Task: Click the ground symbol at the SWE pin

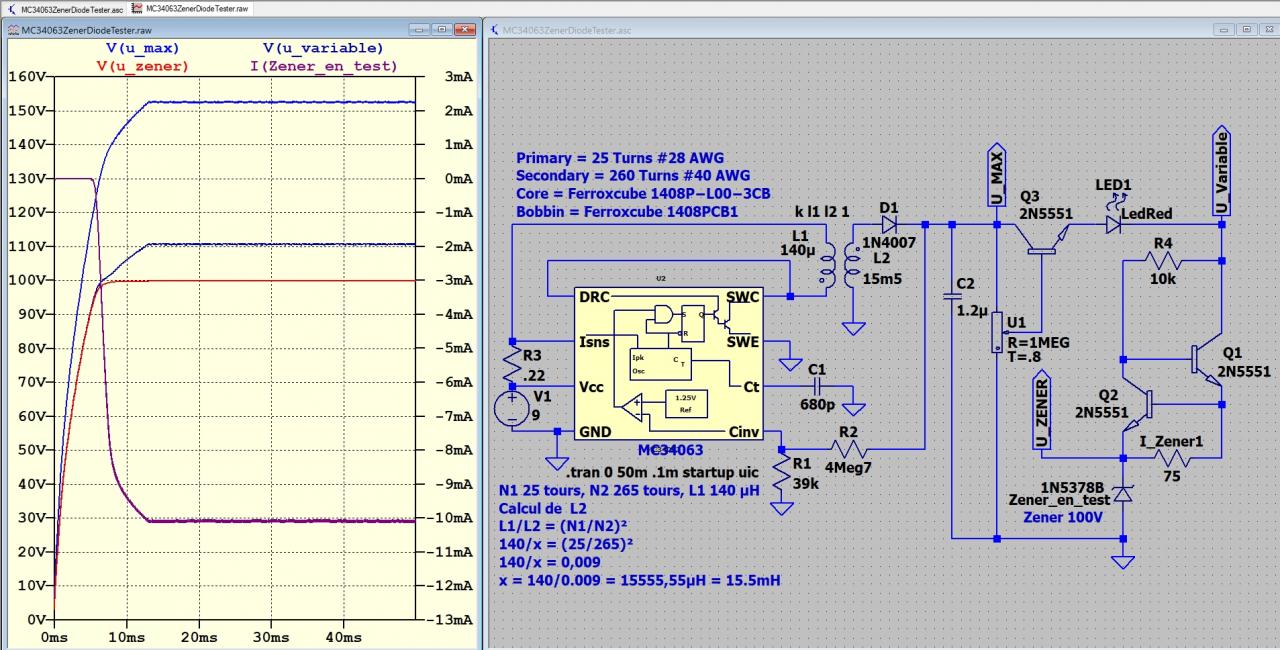Action: coord(792,364)
